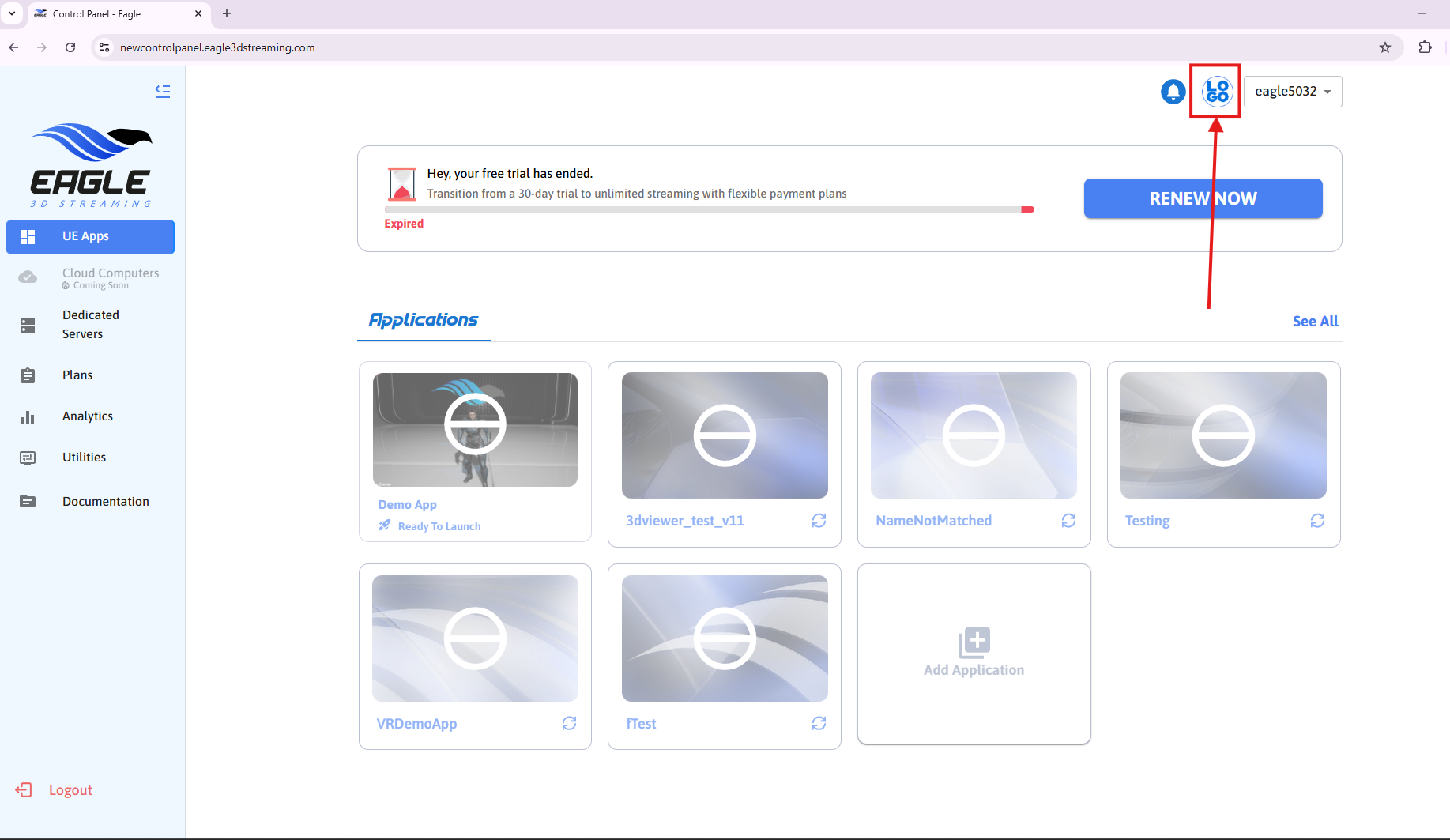Click the Documentation folder icon
Image resolution: width=1450 pixels, height=840 pixels.
click(x=28, y=501)
